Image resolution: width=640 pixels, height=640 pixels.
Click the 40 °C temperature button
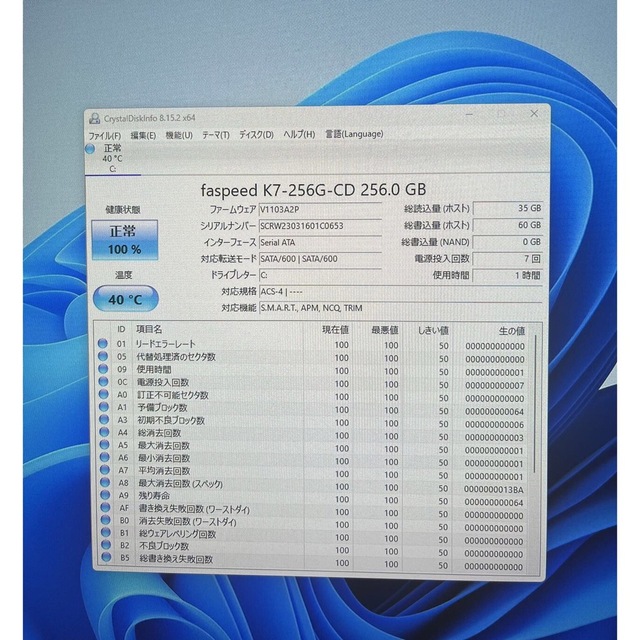[x=125, y=299]
